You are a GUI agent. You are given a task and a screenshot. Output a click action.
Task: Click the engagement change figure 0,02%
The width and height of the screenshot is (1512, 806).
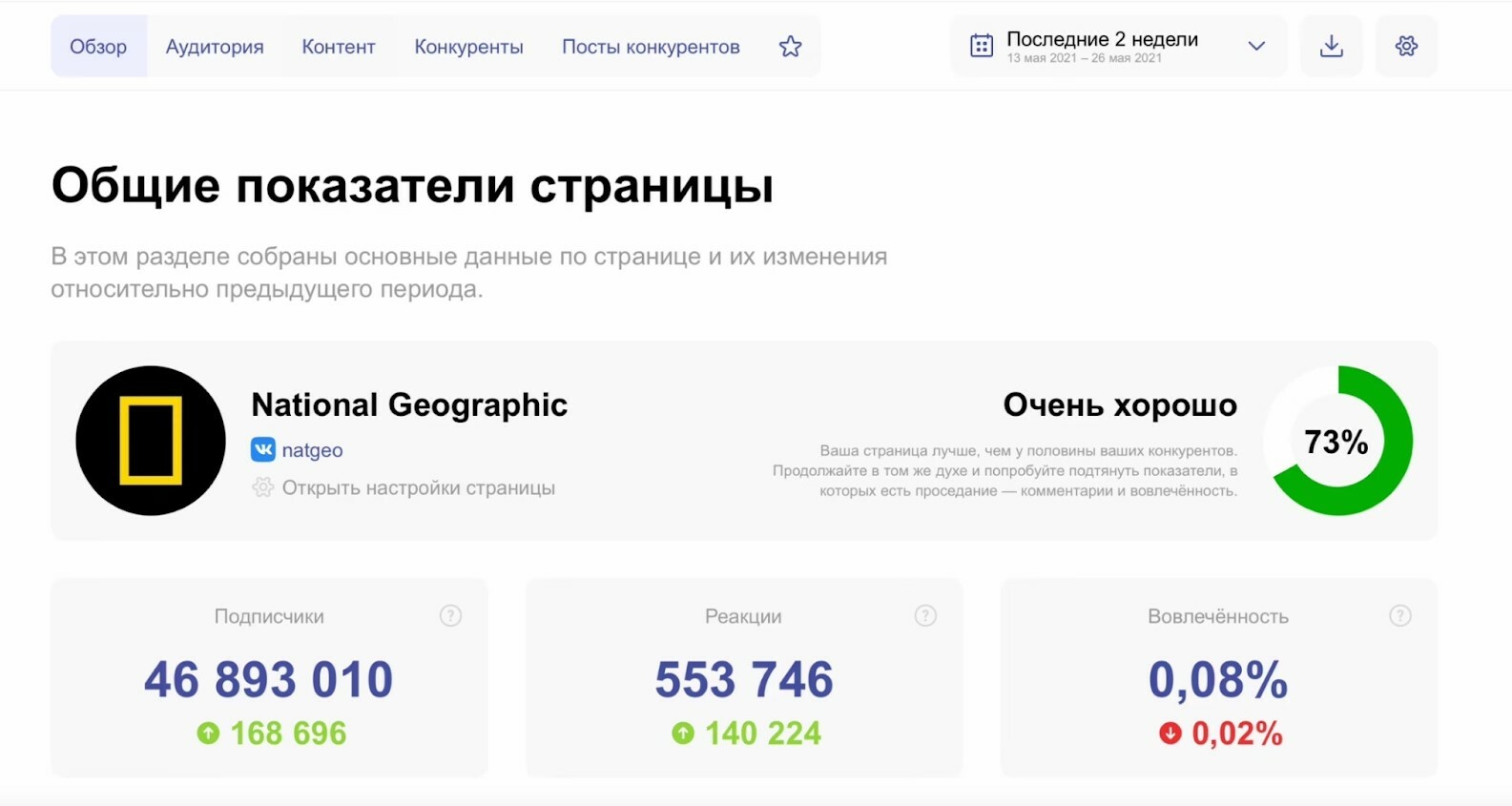1237,734
